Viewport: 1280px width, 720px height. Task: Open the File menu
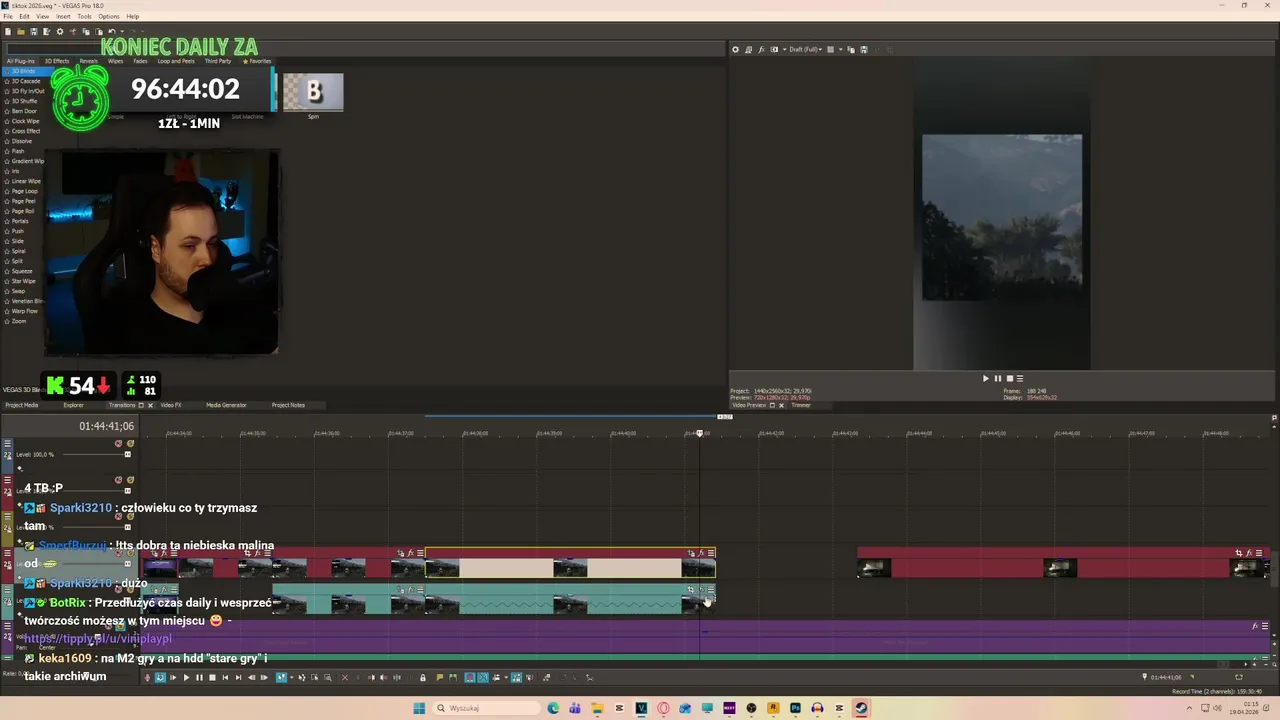click(x=8, y=16)
